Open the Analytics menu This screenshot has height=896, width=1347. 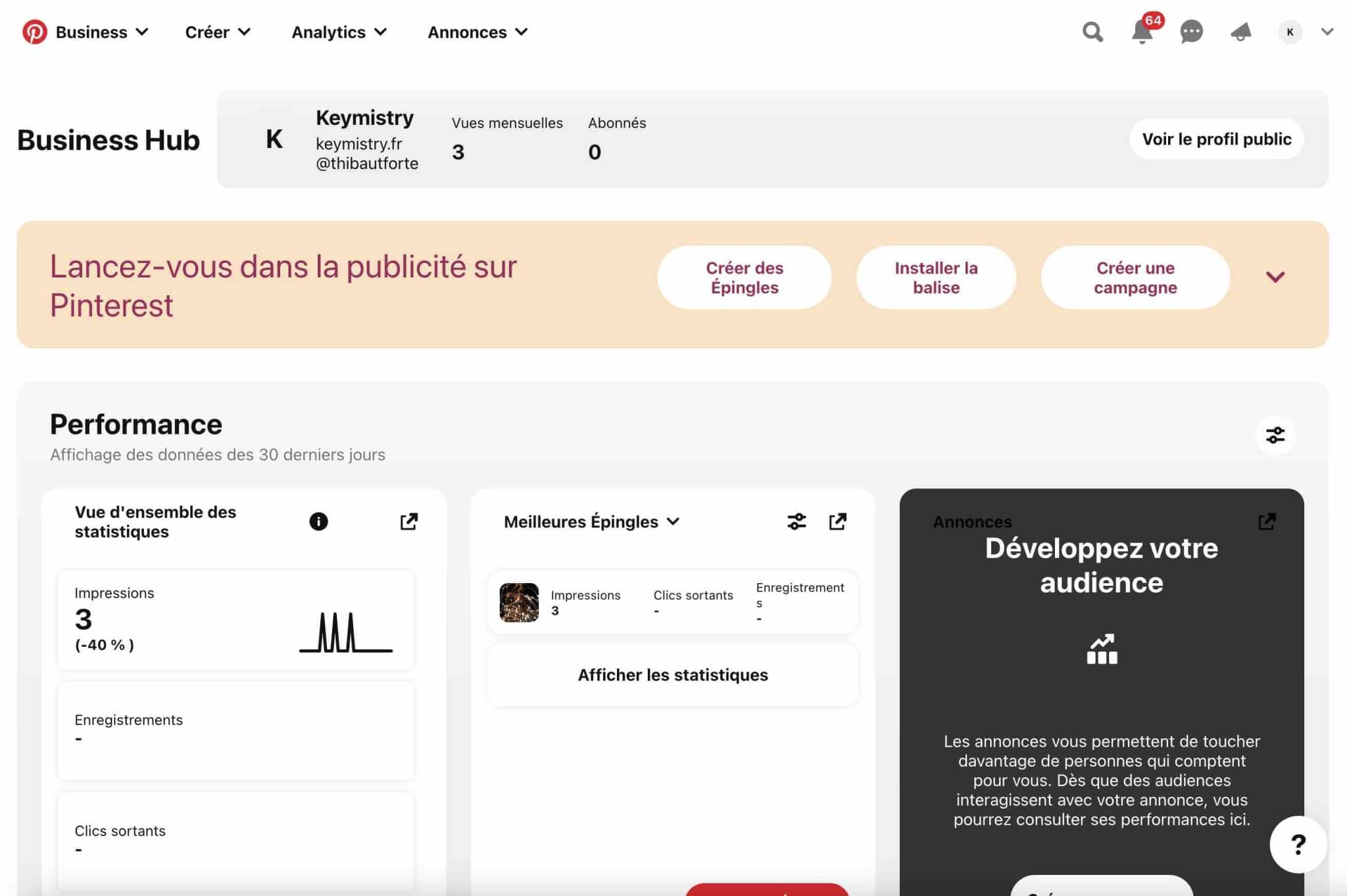click(339, 32)
